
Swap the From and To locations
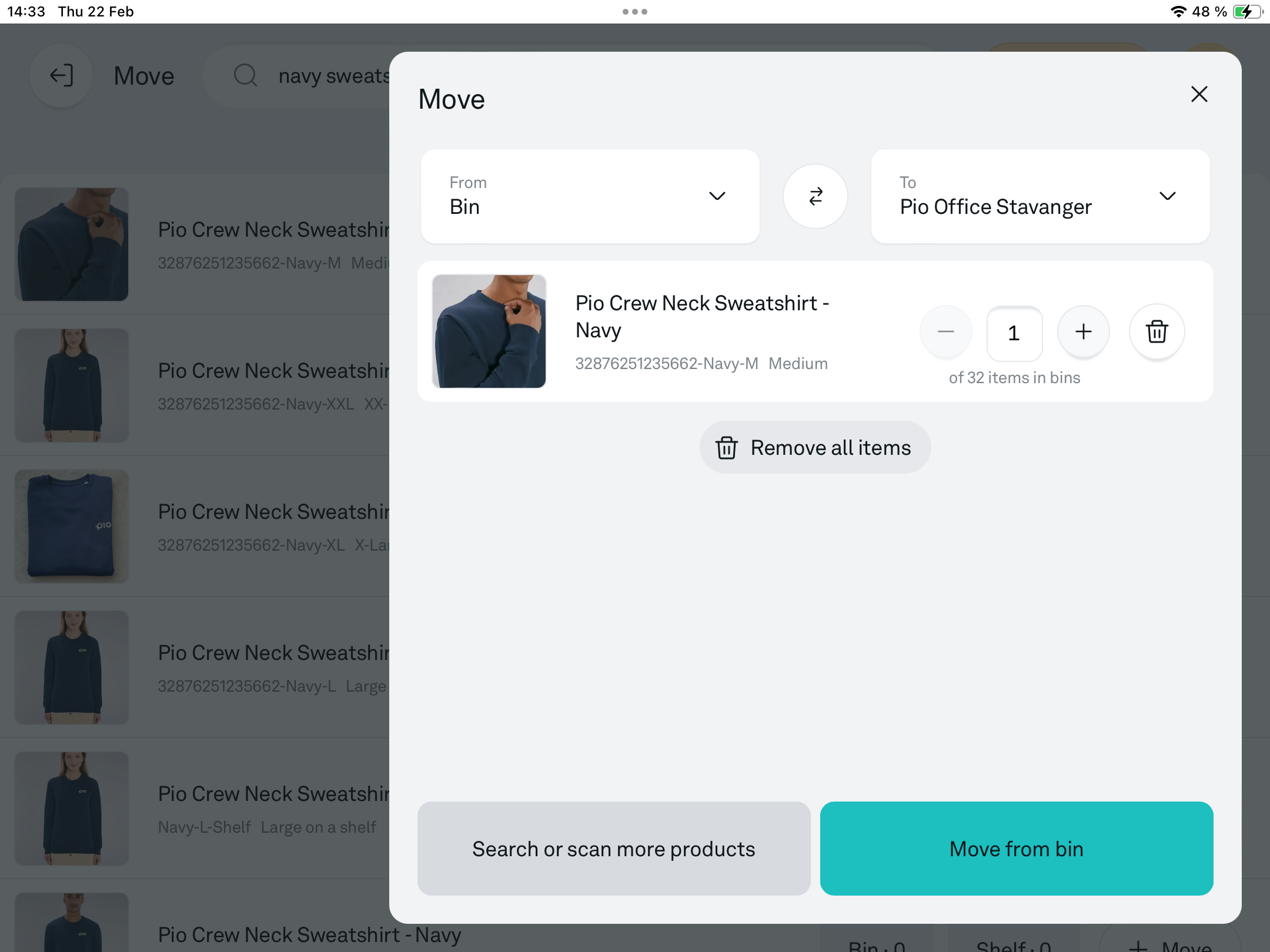[816, 196]
